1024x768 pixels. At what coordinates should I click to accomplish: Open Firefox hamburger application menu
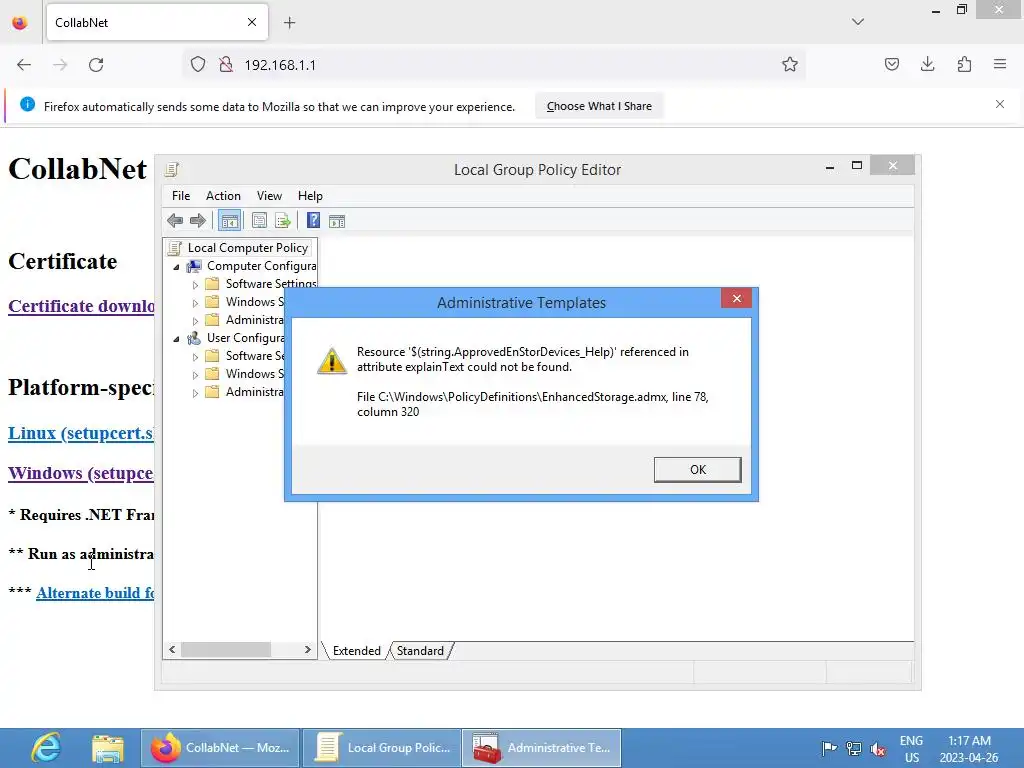tap(1000, 64)
